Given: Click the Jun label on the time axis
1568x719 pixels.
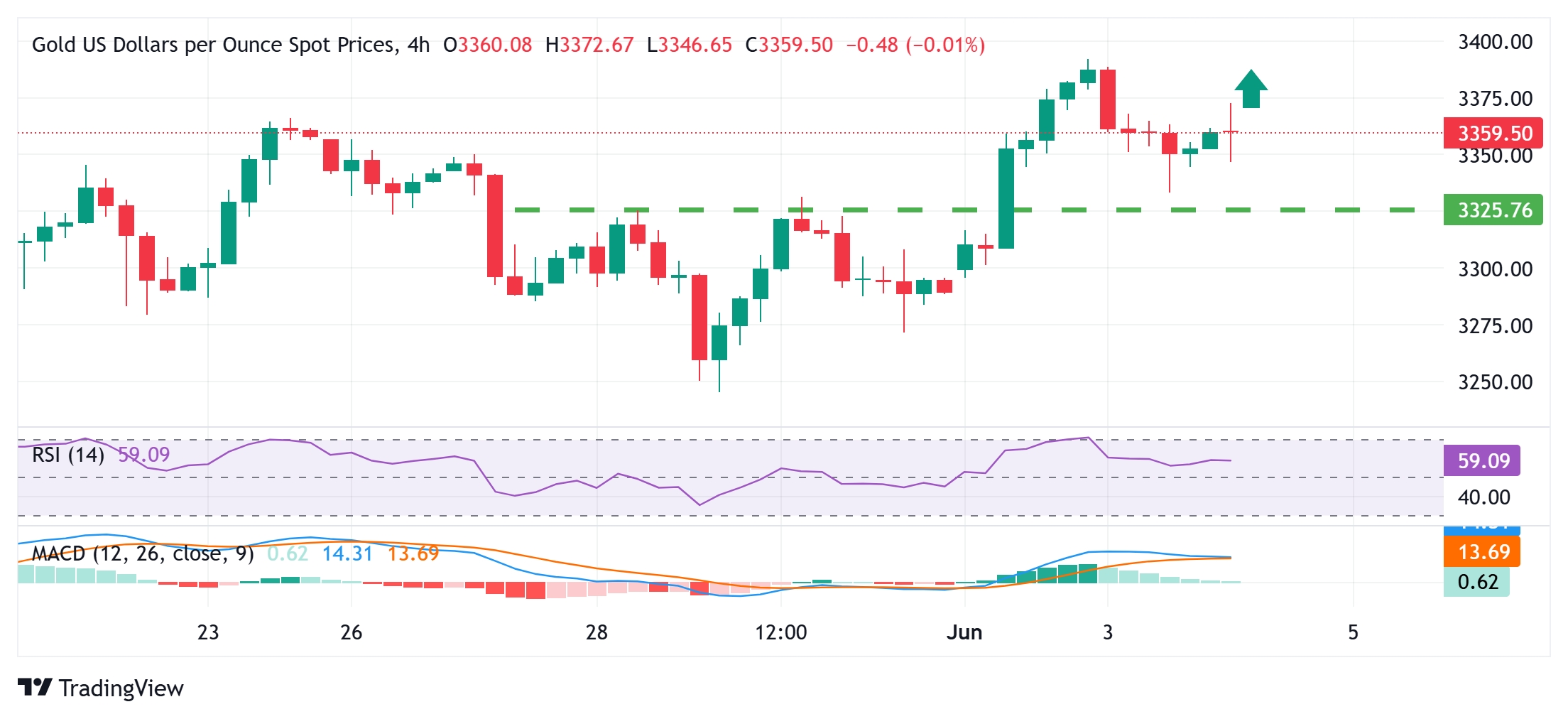Looking at the screenshot, I should coord(964,632).
